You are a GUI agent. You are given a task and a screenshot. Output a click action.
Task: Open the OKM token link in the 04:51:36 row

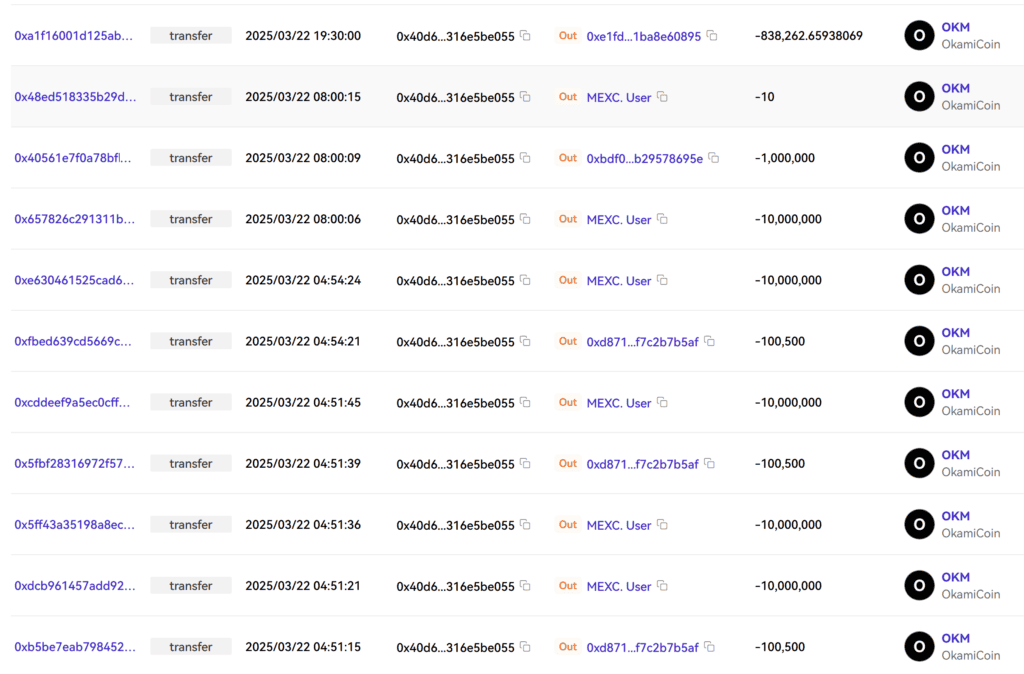pyautogui.click(x=955, y=516)
